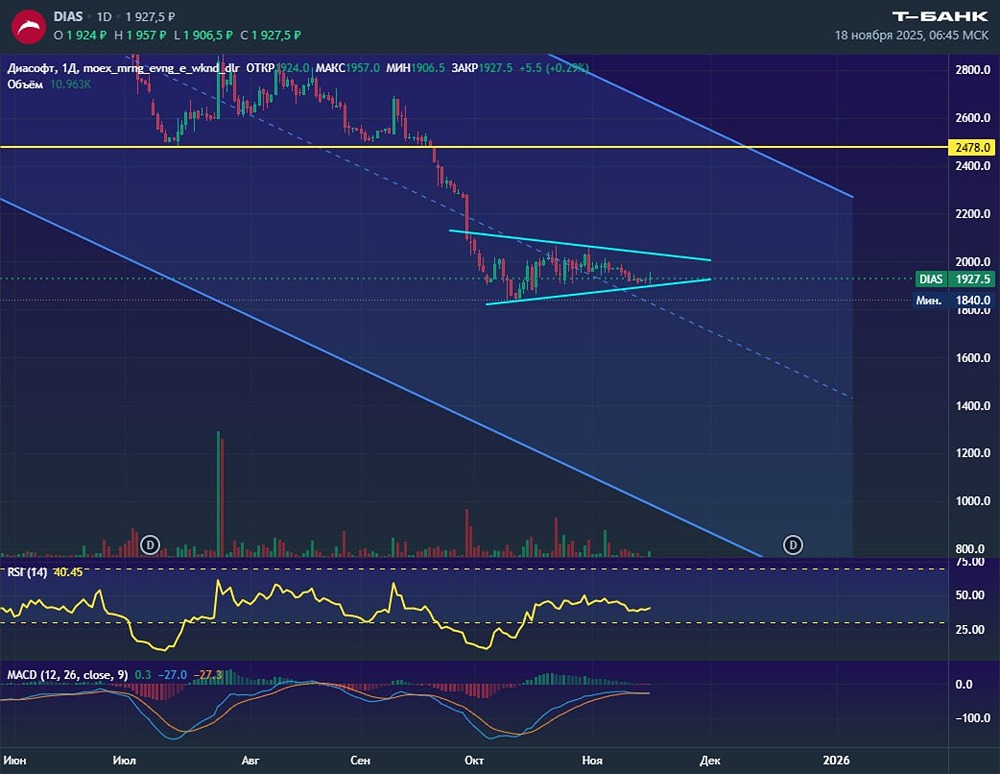Click the Сен label on time axis
1000x774 pixels.
click(x=360, y=760)
